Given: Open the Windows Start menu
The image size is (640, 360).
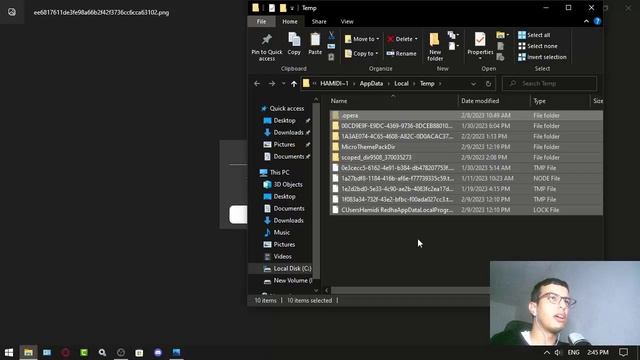Looking at the screenshot, I should tap(9, 352).
